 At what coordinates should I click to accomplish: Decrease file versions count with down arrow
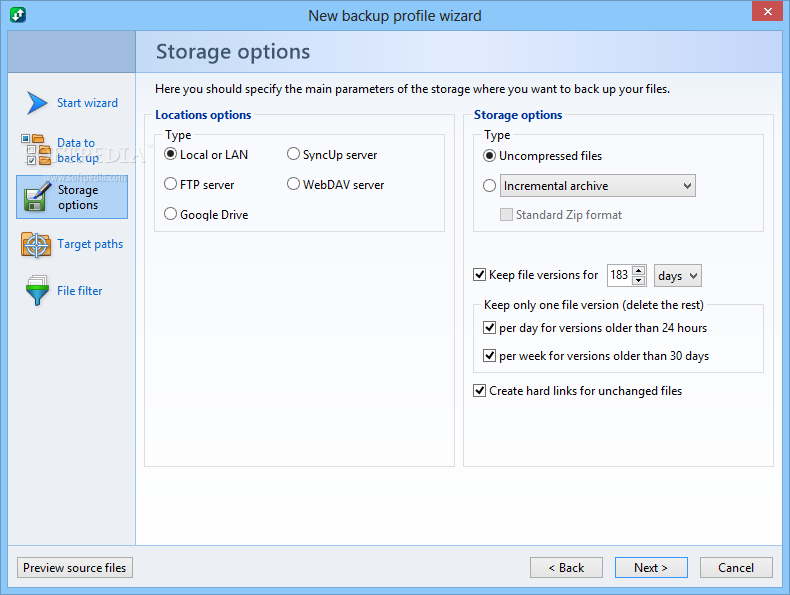coord(639,280)
